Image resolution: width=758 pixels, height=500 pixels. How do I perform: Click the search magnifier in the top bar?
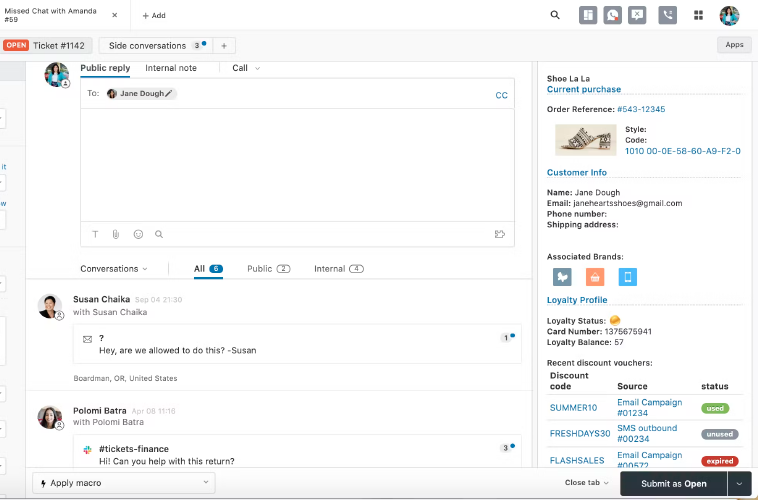click(555, 15)
